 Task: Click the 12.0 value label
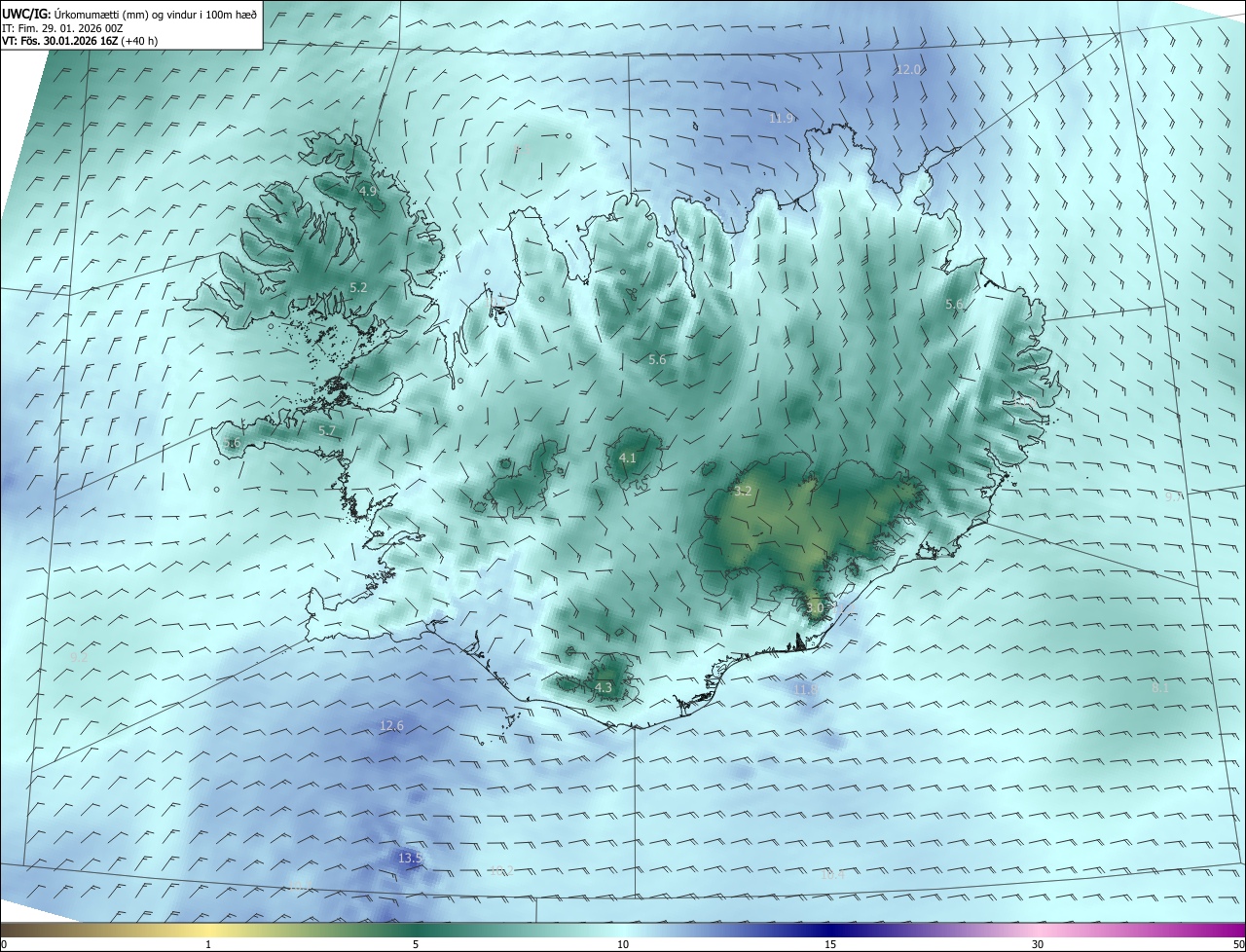(908, 69)
